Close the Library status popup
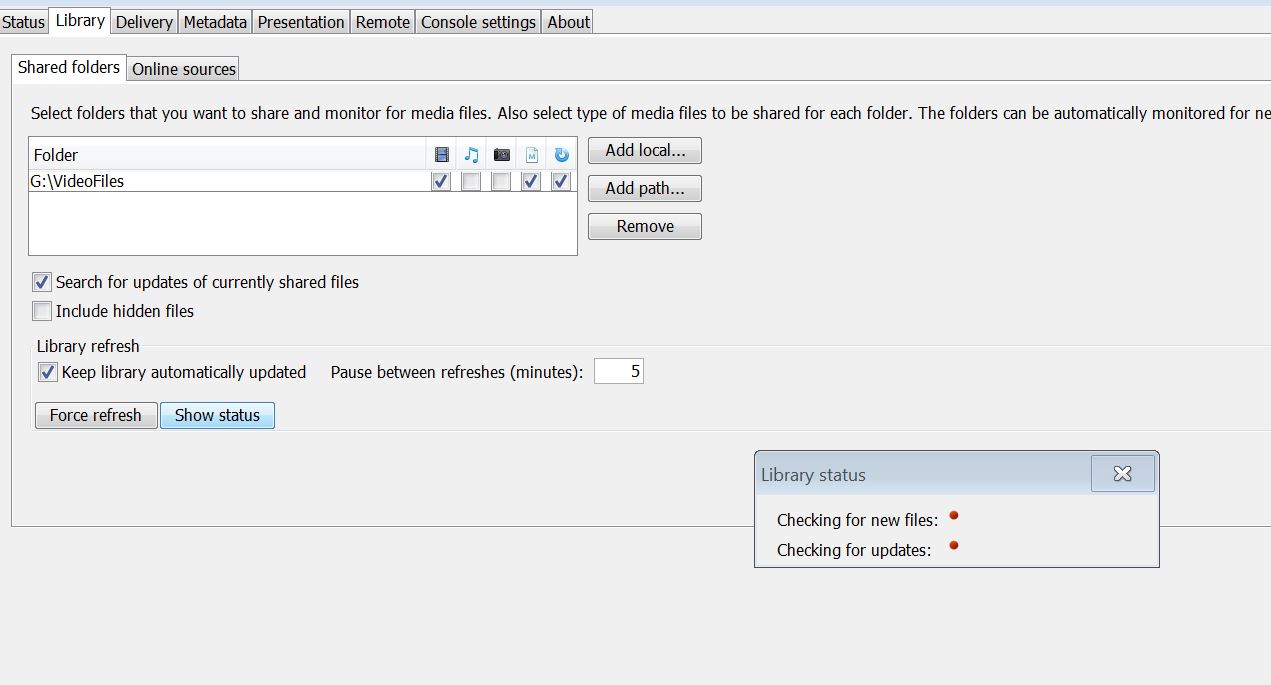 tap(1122, 474)
